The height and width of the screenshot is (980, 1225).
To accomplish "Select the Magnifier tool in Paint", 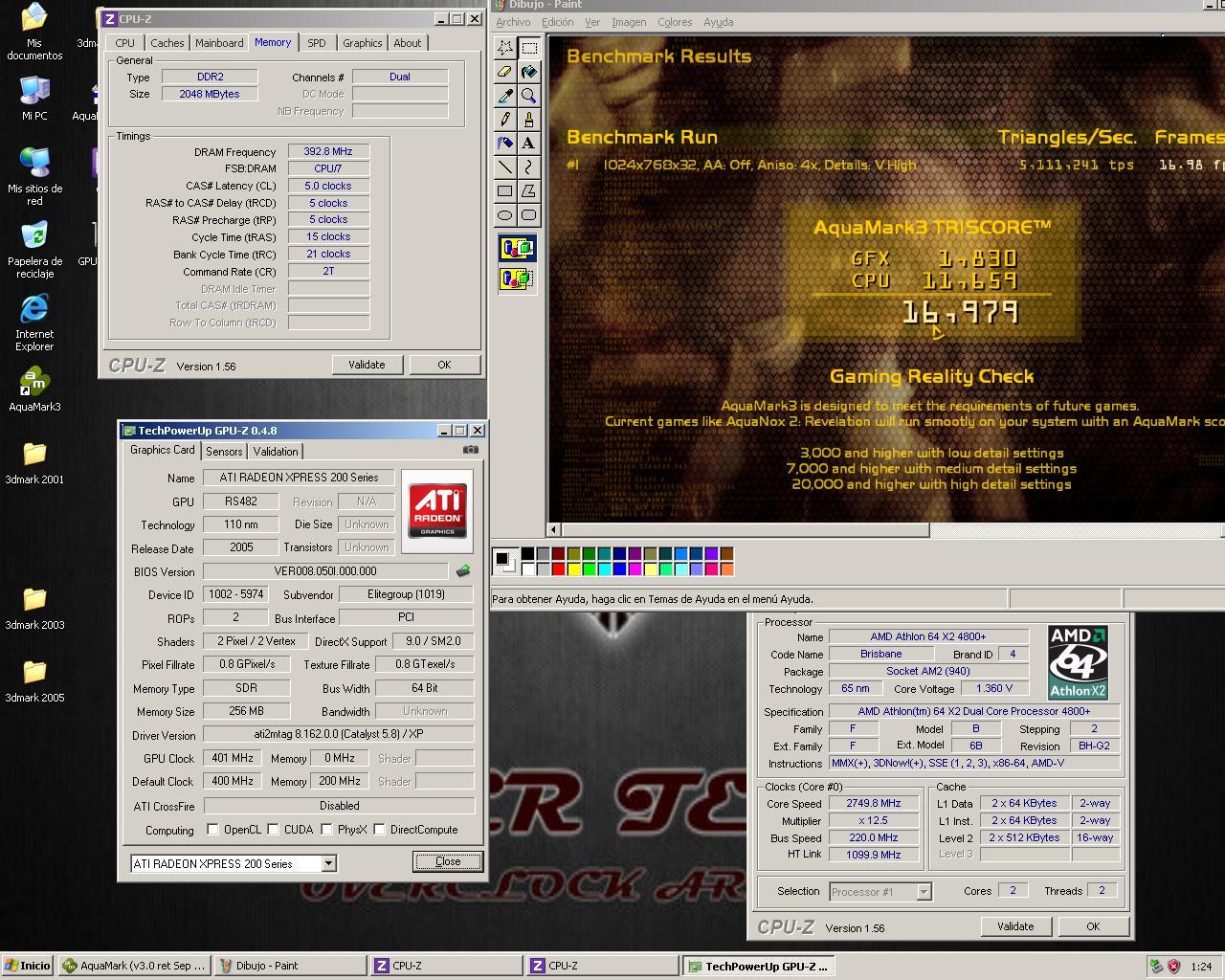I will 529,96.
